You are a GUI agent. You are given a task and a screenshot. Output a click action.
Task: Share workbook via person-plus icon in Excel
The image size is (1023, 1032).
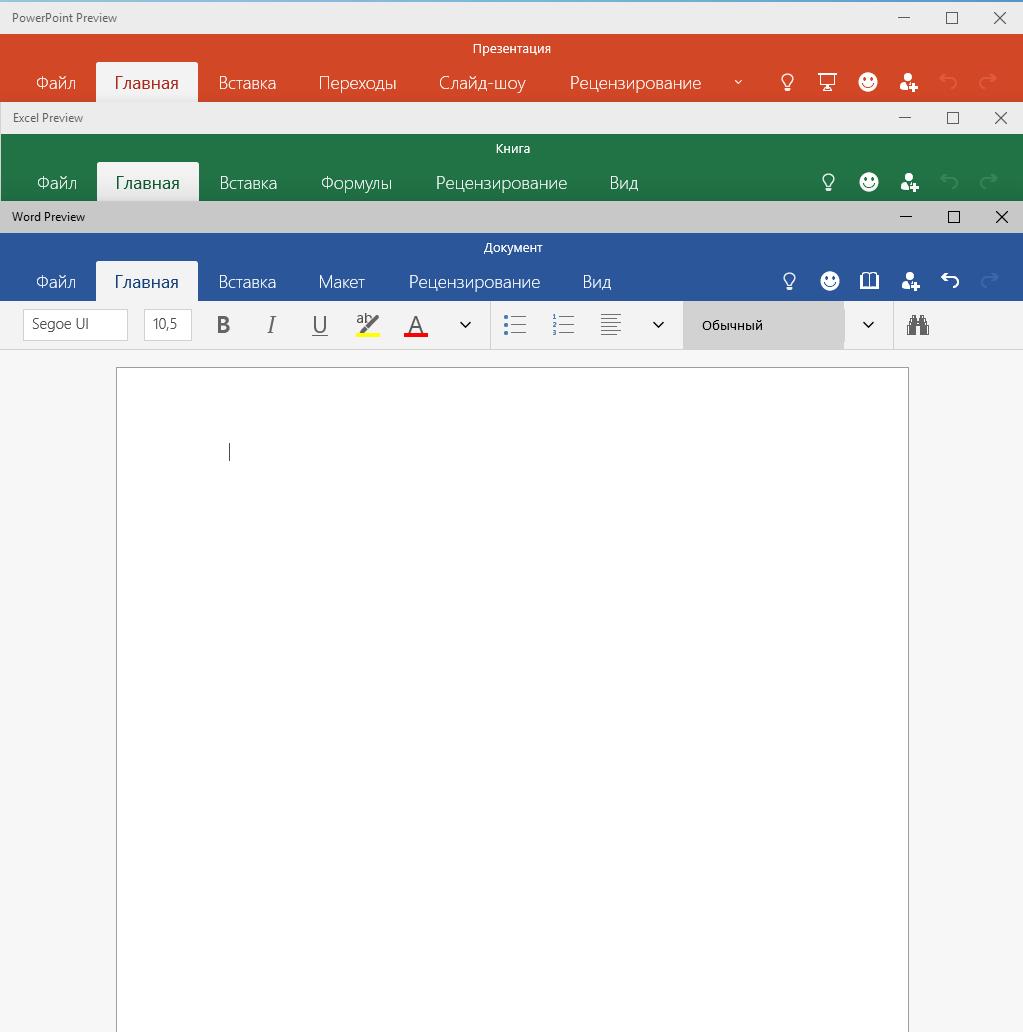[910, 182]
